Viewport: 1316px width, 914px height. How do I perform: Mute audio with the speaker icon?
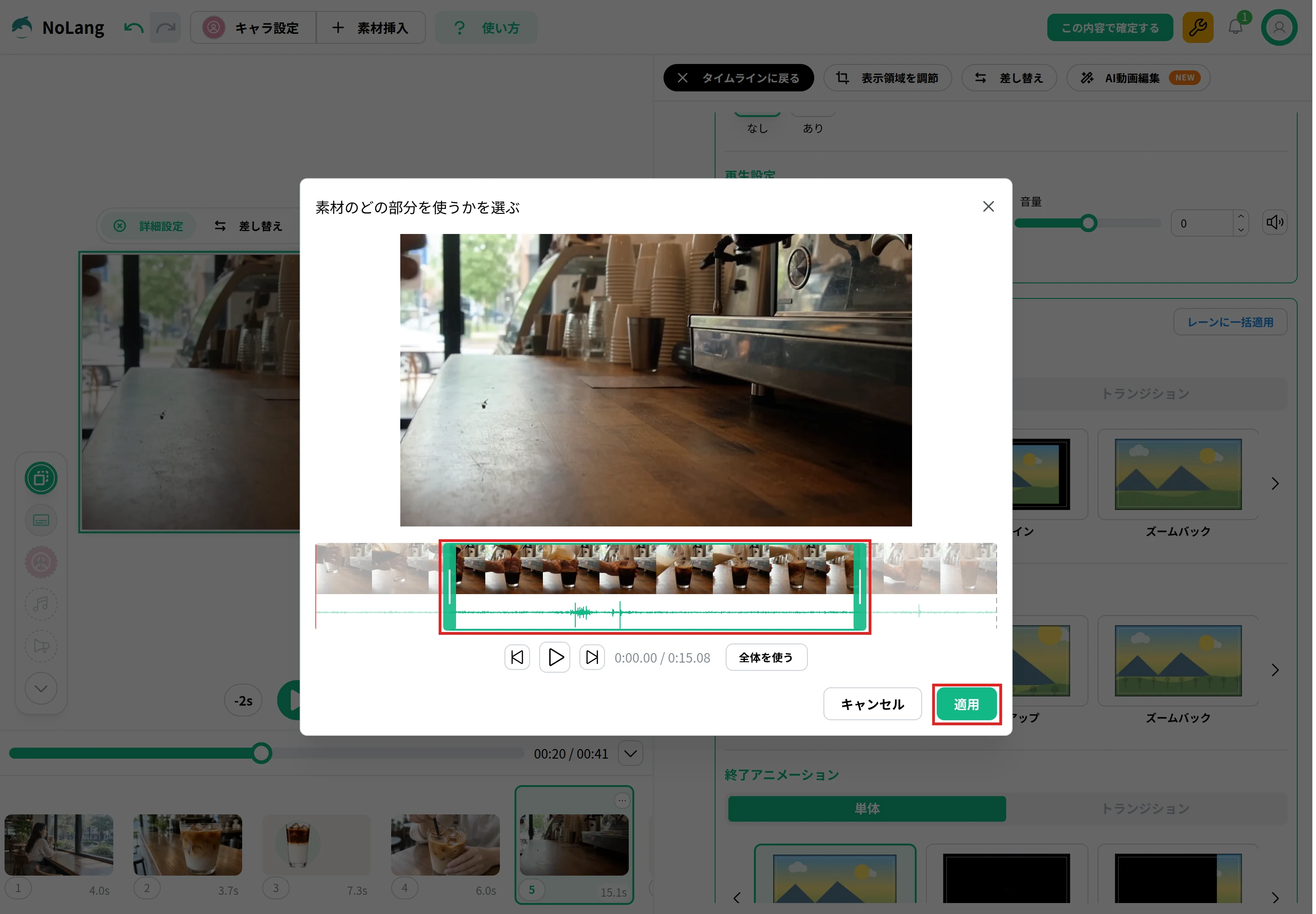[x=1275, y=222]
